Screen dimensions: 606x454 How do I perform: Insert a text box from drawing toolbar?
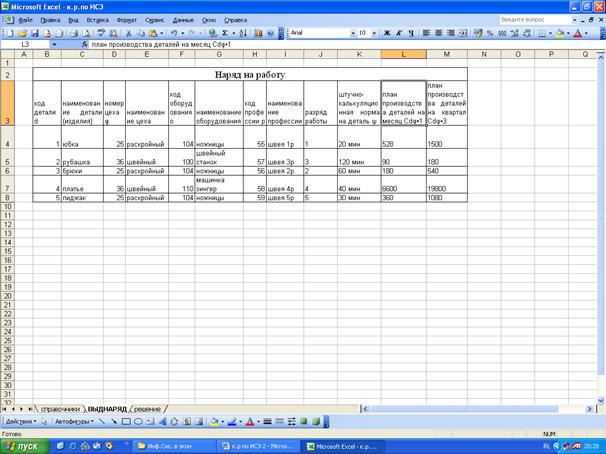[150, 421]
